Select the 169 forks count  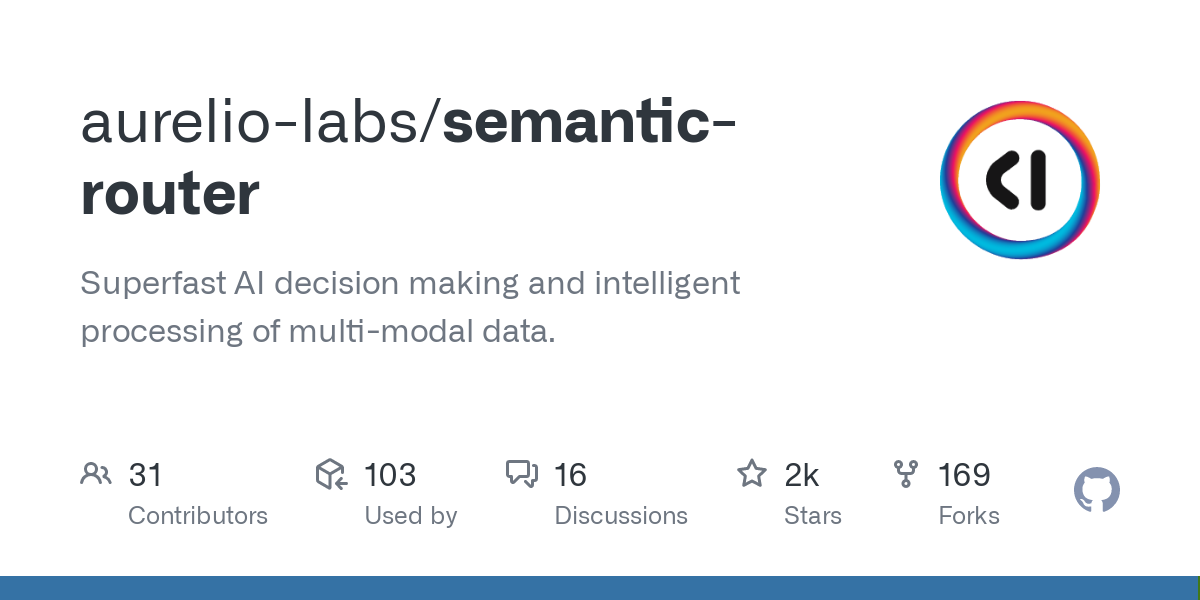[964, 475]
